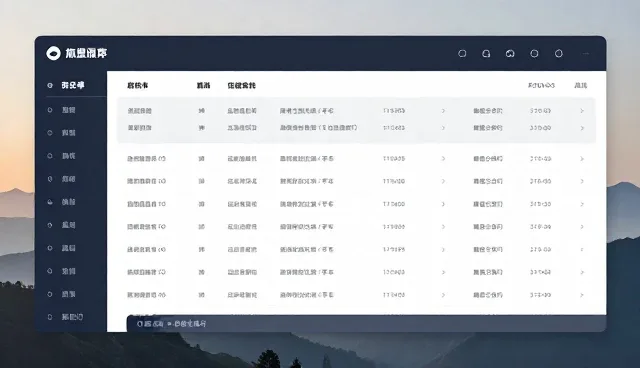Screen dimensions: 640x368
Task: Open the eighth sidebar menu item
Action: click(62, 248)
